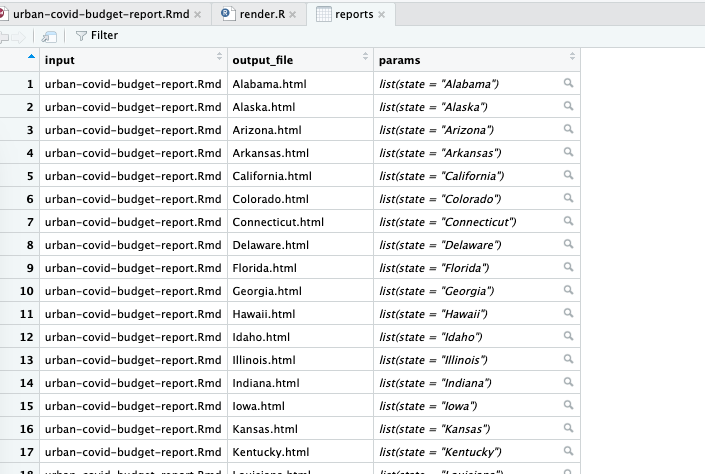Inspect params list for Florida row
The width and height of the screenshot is (705, 474).
(568, 267)
